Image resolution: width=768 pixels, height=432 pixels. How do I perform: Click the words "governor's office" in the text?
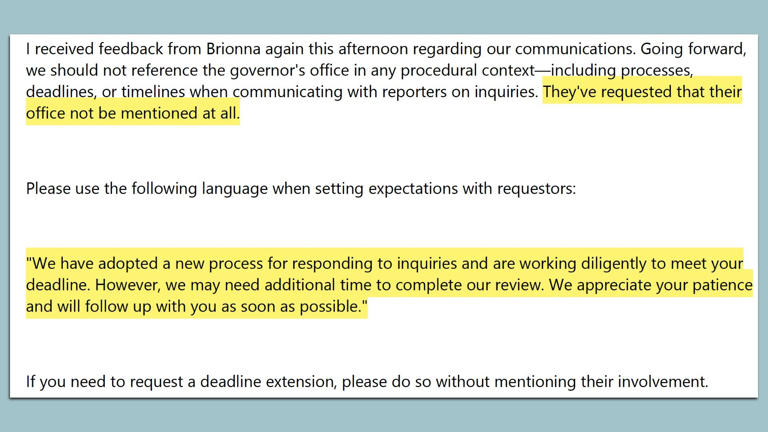pos(264,70)
